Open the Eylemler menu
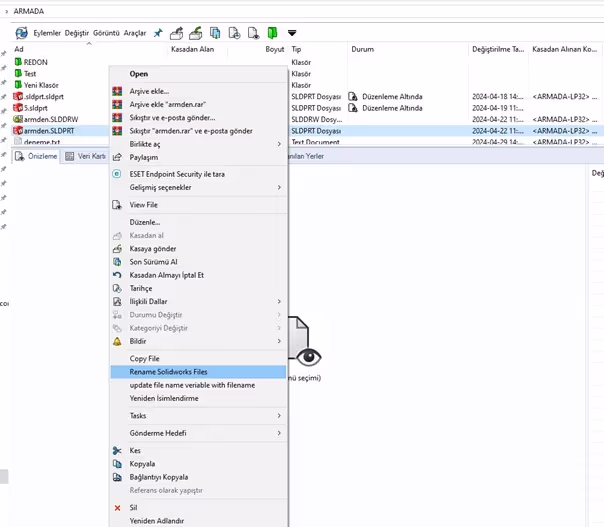Screen dimensions: 604x527 [47, 33]
